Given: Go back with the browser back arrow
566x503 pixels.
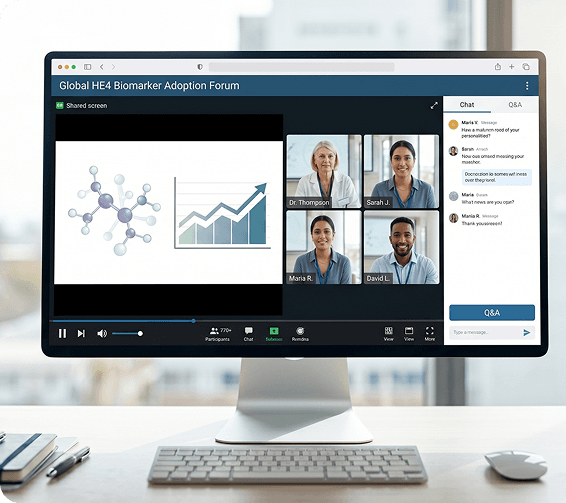Looking at the screenshot, I should click(x=102, y=67).
